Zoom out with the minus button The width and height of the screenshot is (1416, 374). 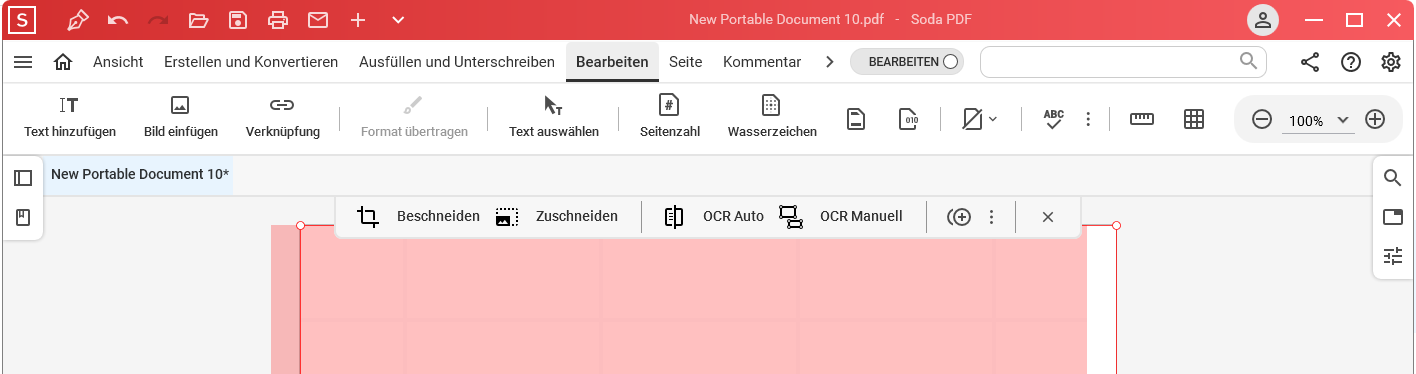click(x=1262, y=119)
